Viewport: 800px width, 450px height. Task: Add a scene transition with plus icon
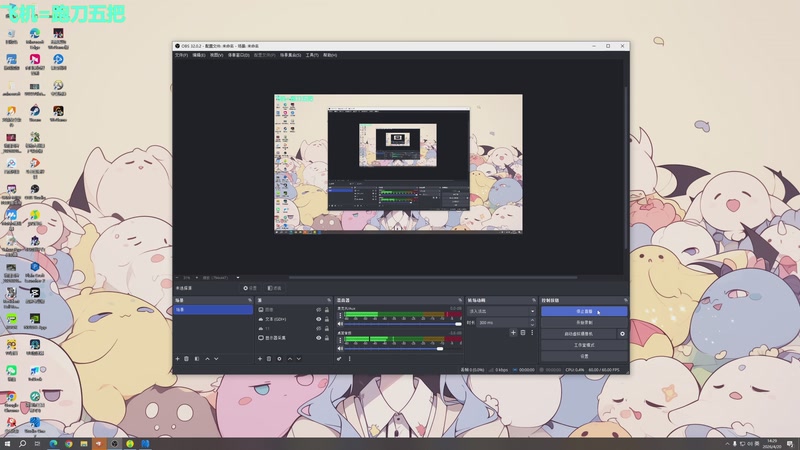click(x=513, y=333)
